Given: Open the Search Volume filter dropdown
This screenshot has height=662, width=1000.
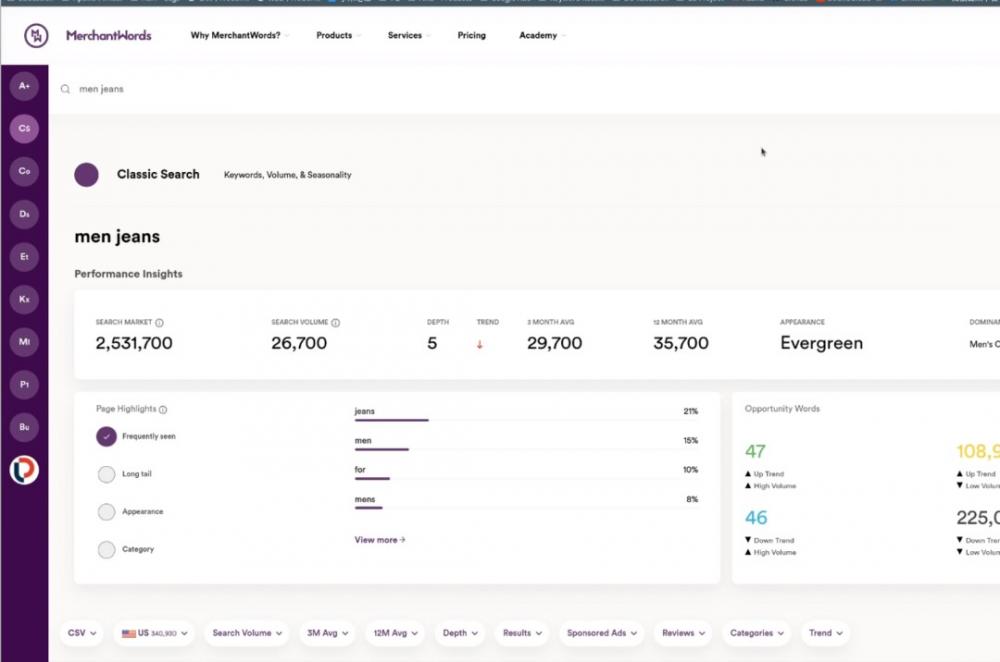Looking at the screenshot, I should click(x=247, y=633).
